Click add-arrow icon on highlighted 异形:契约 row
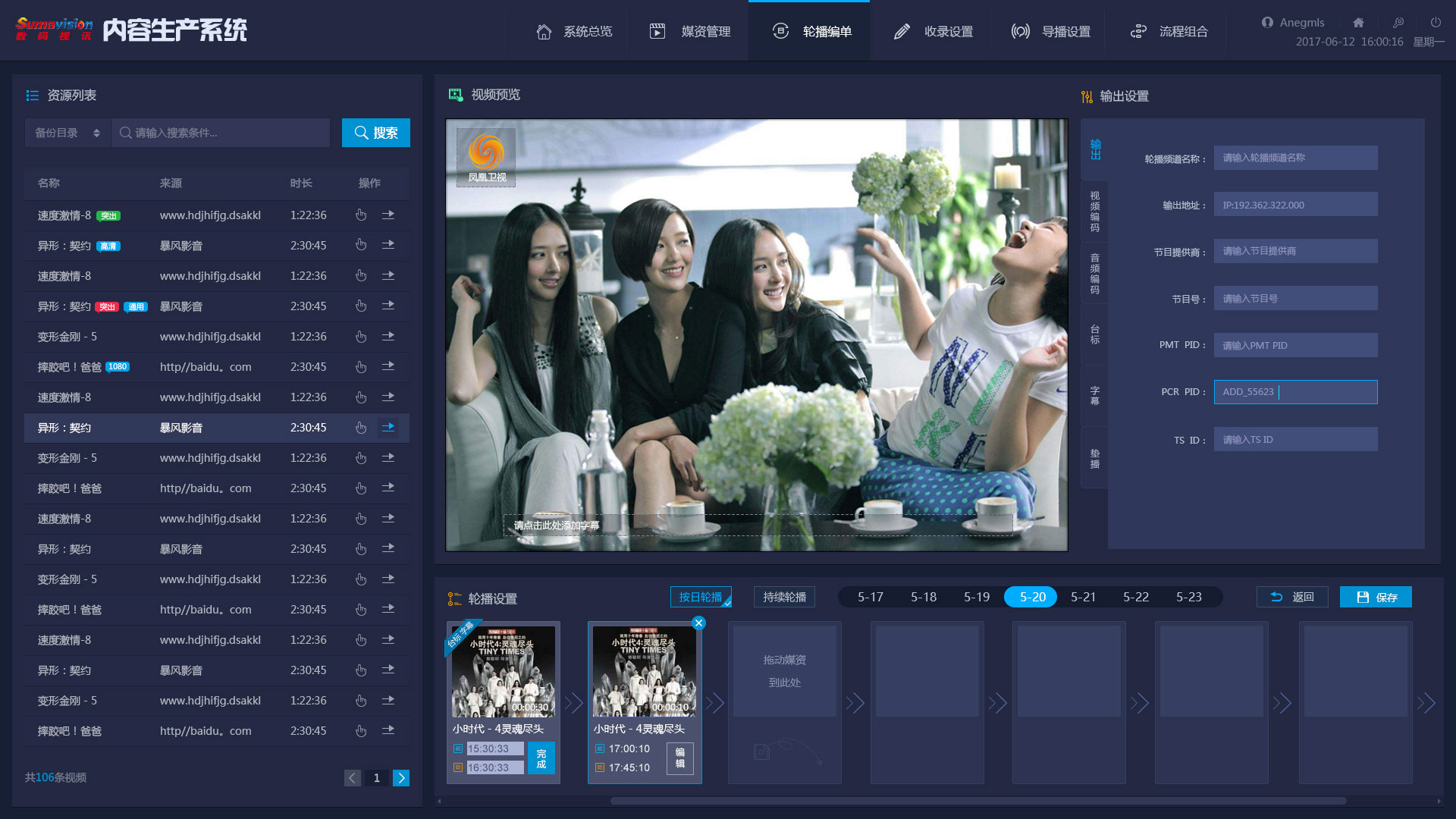 click(x=388, y=428)
